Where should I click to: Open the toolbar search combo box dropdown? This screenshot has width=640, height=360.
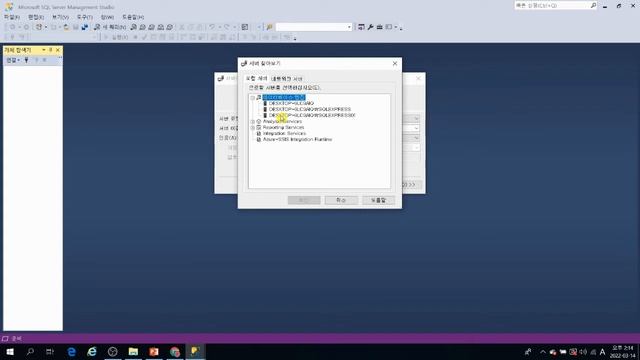[x=349, y=27]
